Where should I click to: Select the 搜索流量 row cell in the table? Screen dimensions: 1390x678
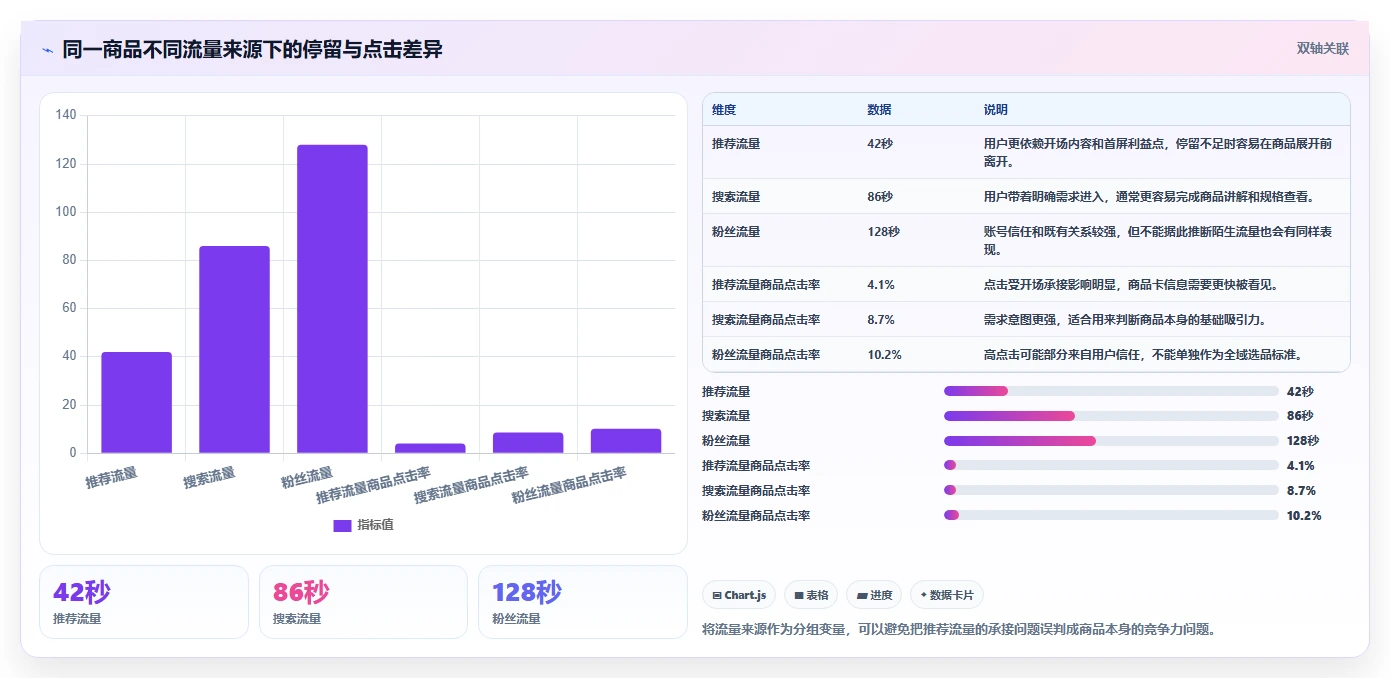click(736, 197)
